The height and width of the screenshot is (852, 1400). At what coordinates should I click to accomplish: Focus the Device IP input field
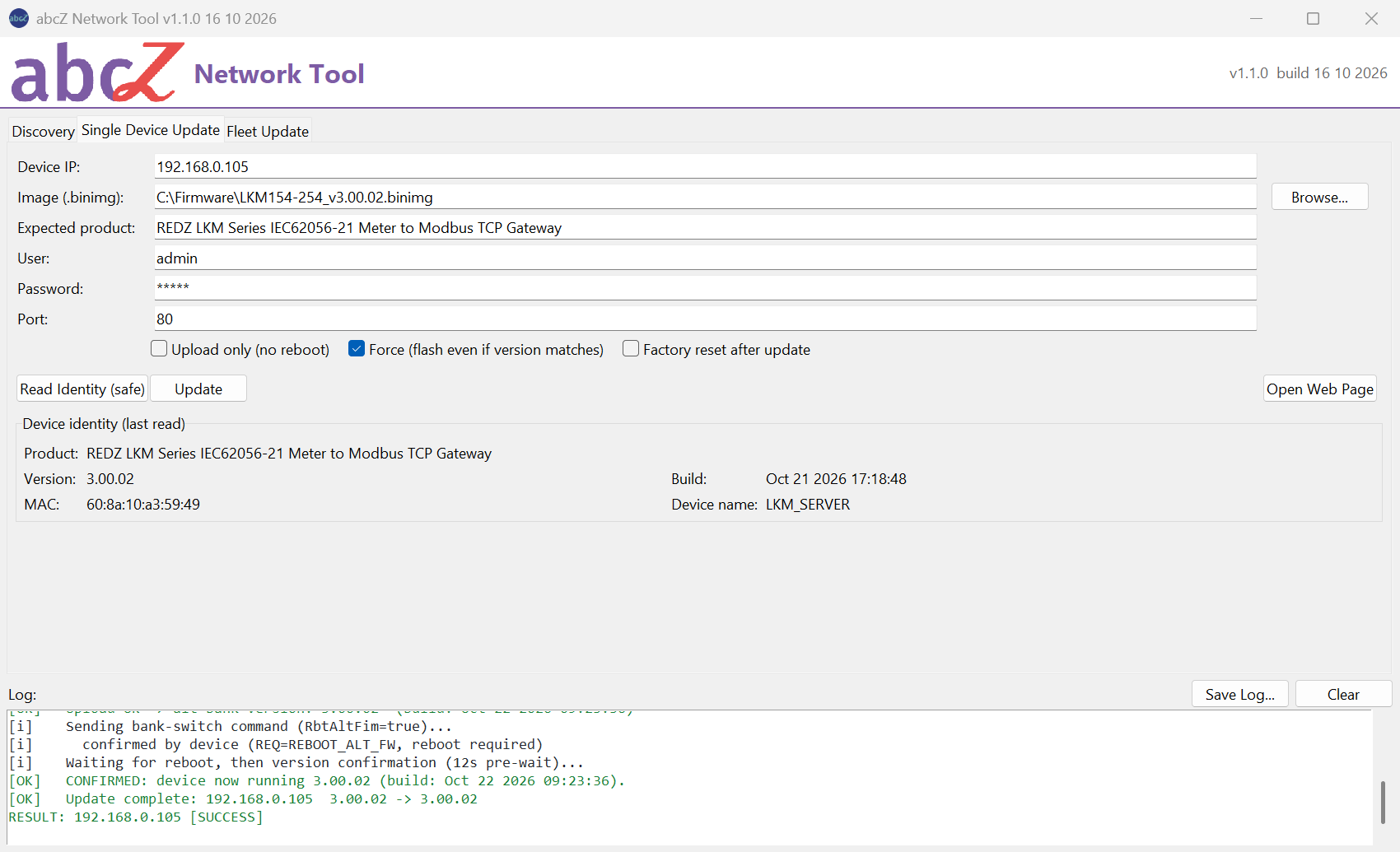tap(705, 166)
